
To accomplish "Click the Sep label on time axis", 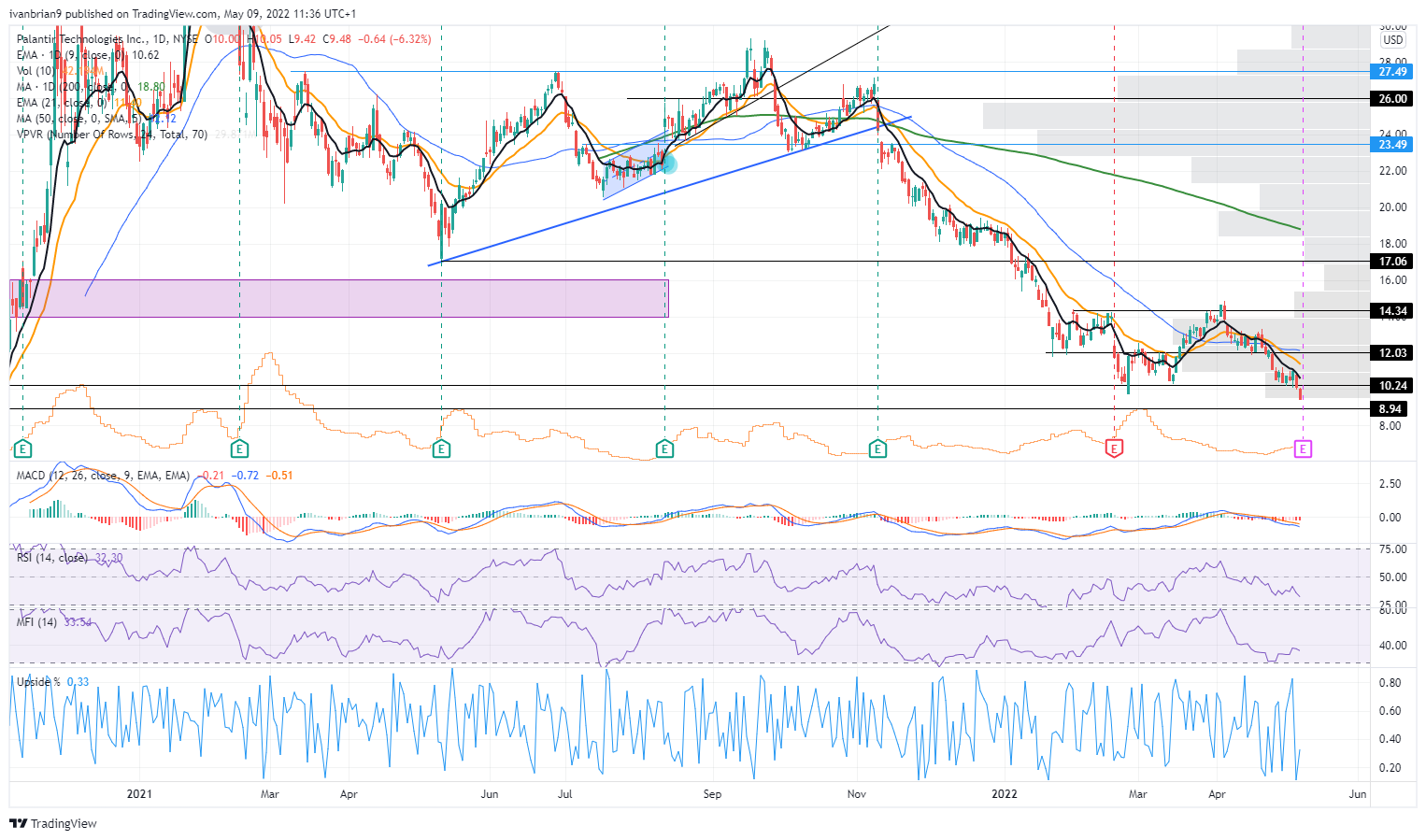I will (x=712, y=794).
